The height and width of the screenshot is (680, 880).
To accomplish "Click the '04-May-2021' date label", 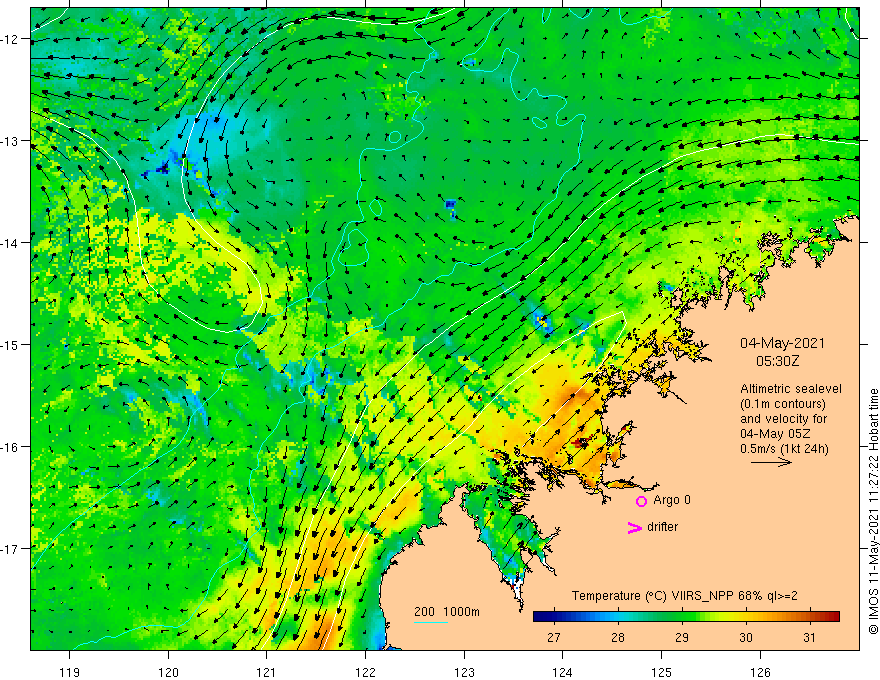I will [x=782, y=343].
